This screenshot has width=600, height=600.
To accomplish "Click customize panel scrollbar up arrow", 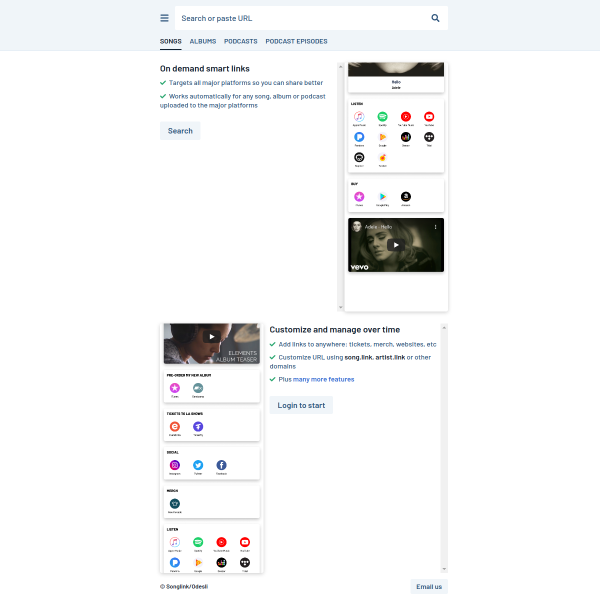I will click(x=444, y=328).
